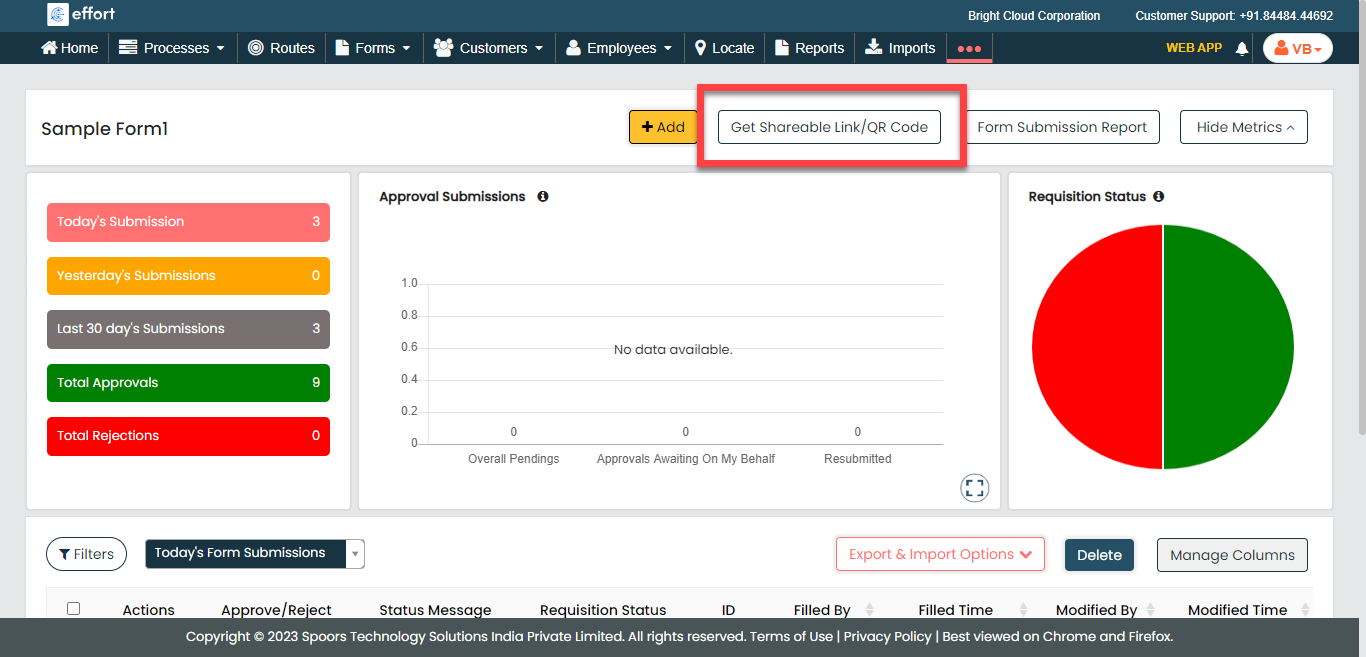Tick the select-all table header checkbox
Image resolution: width=1366 pixels, height=657 pixels.
[73, 608]
